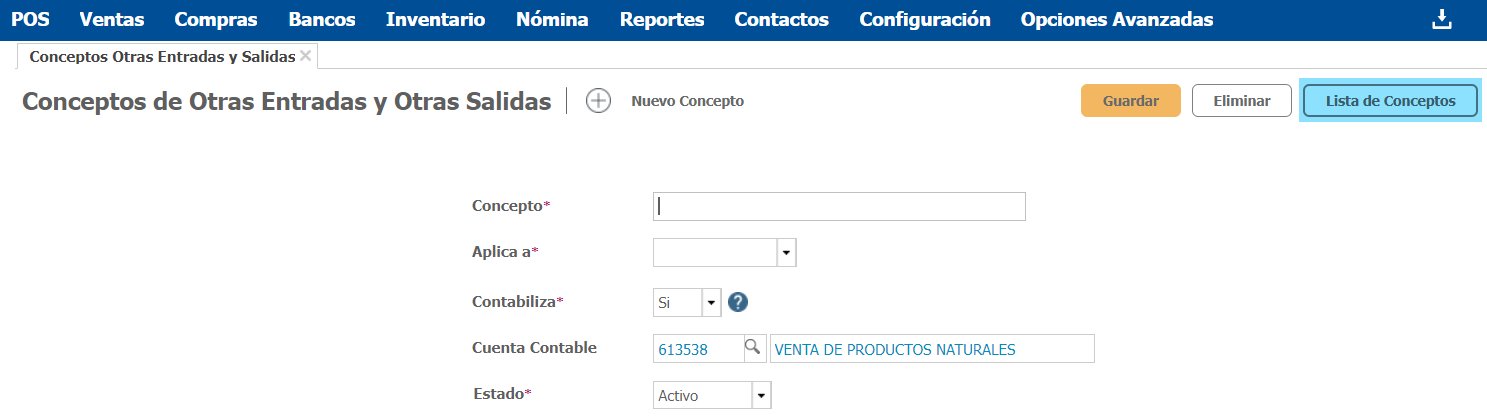
Task: Open the Inventario menu
Action: point(436,20)
